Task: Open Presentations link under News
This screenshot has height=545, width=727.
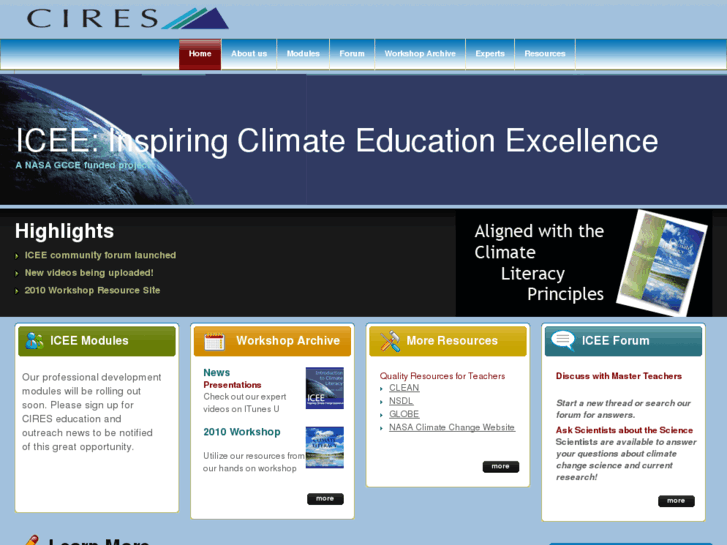Action: pos(232,385)
